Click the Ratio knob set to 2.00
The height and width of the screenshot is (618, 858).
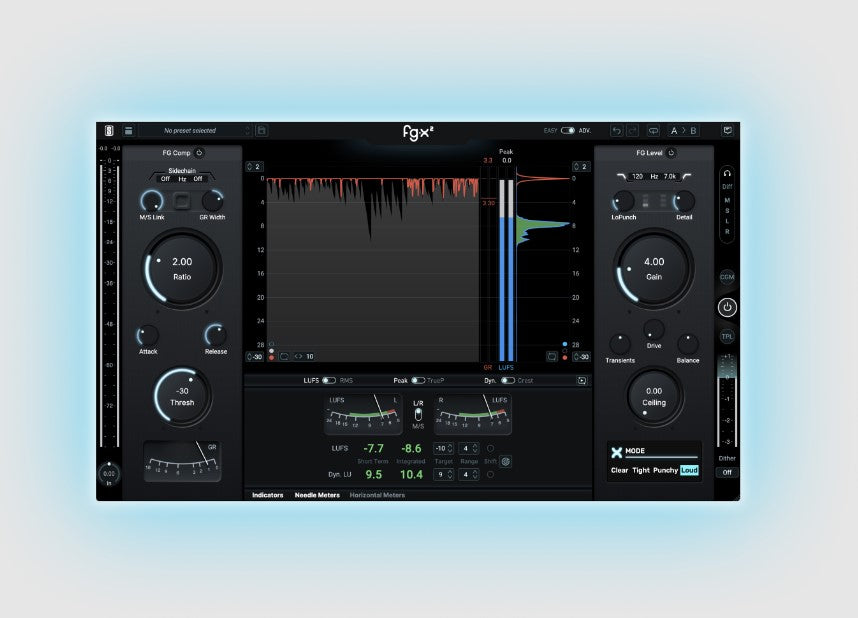click(x=181, y=268)
